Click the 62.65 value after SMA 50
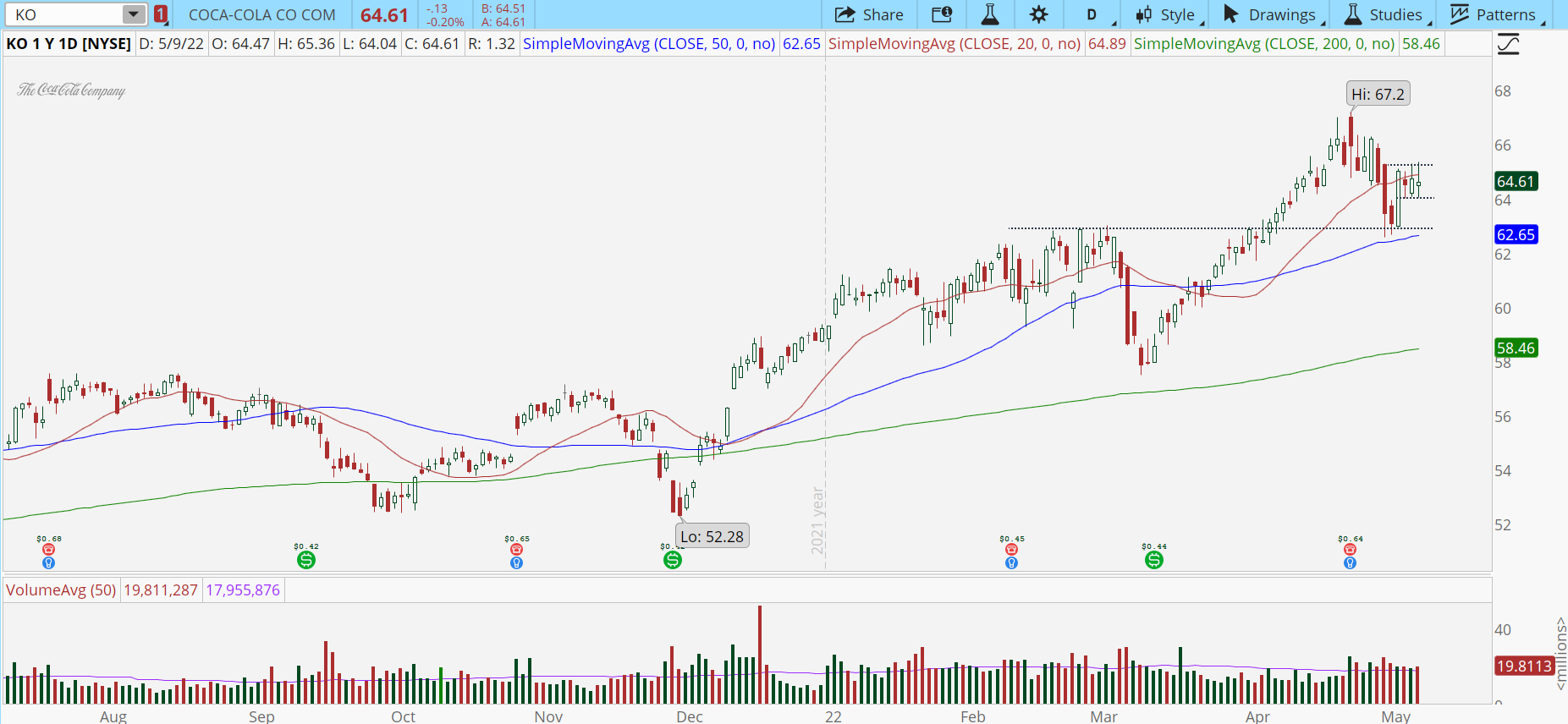 pos(801,43)
